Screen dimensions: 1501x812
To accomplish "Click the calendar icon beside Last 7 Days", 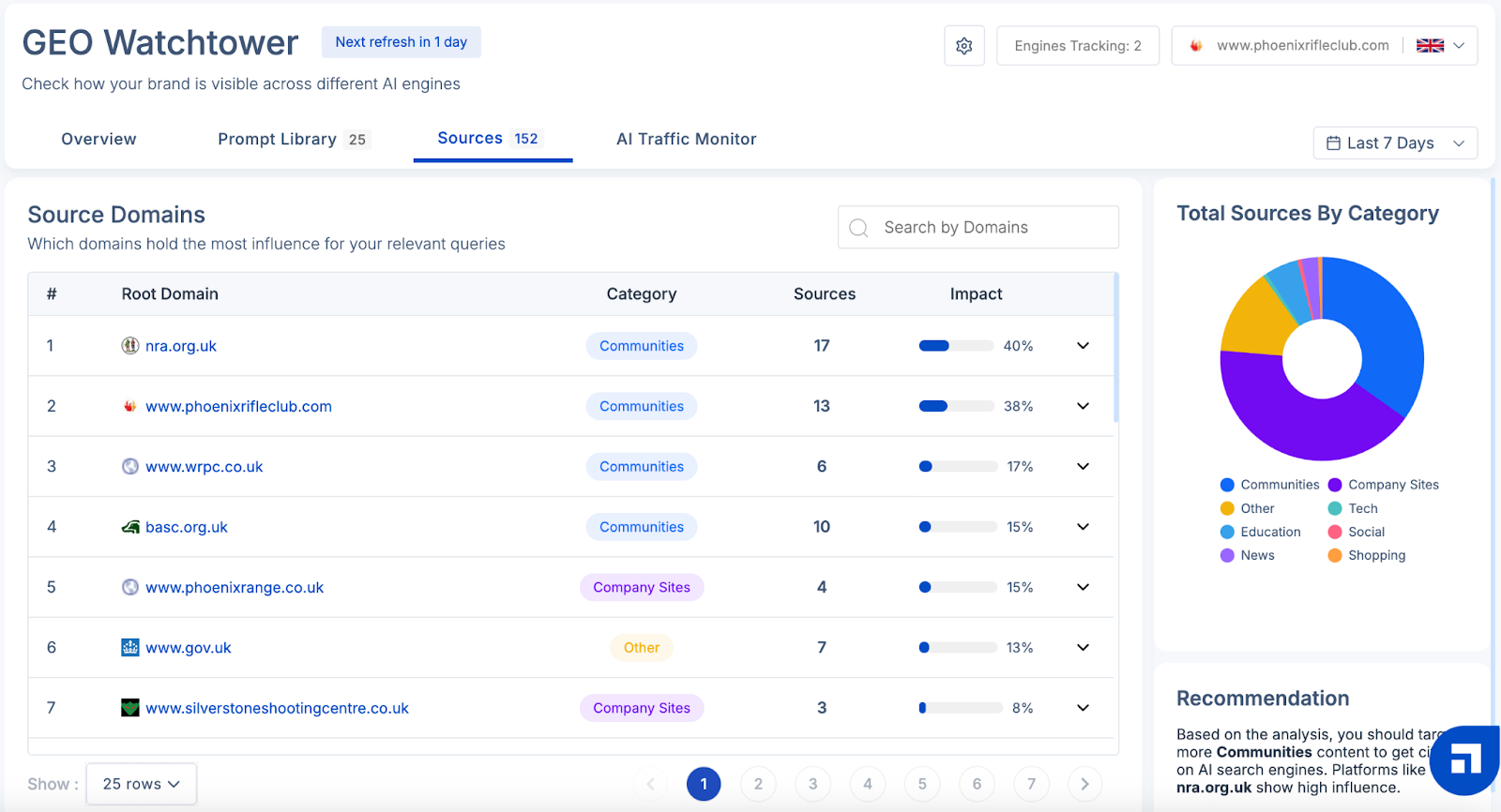I will [1333, 143].
